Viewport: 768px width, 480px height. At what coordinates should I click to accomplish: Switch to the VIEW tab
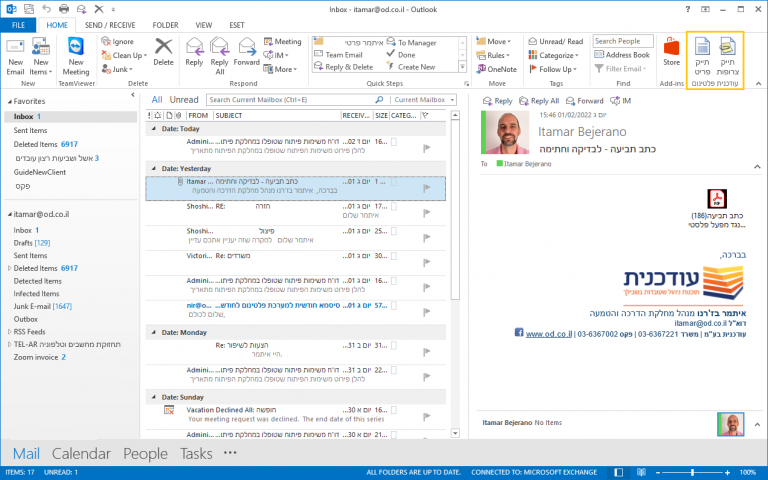[204, 25]
